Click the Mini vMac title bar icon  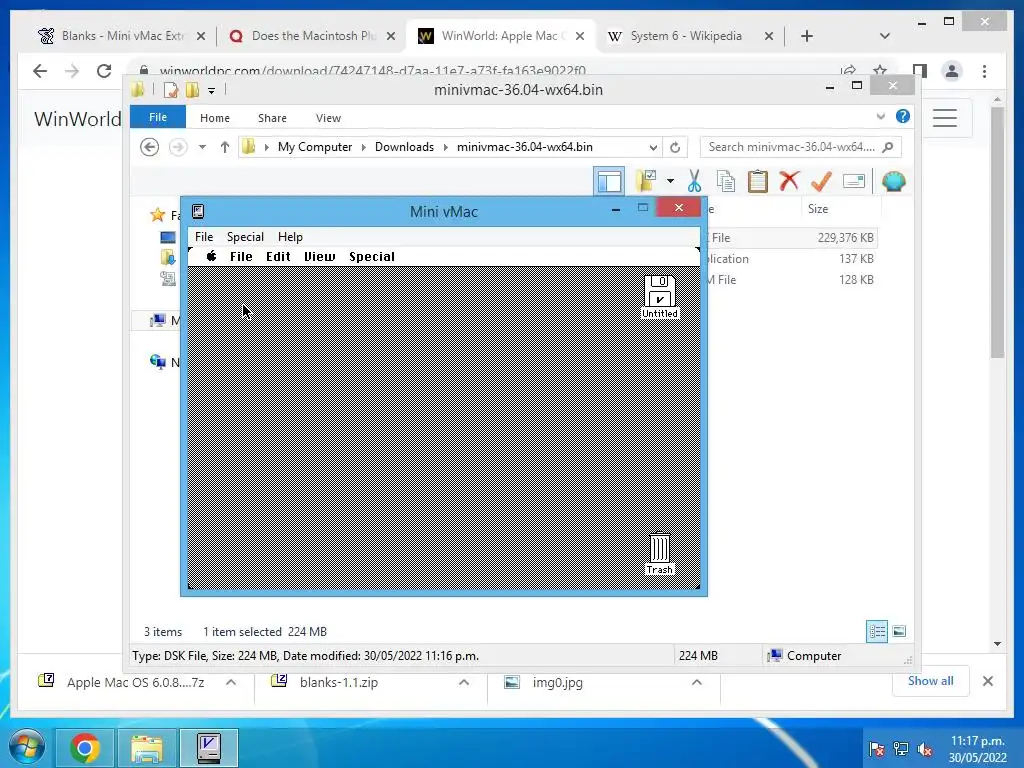(x=198, y=211)
